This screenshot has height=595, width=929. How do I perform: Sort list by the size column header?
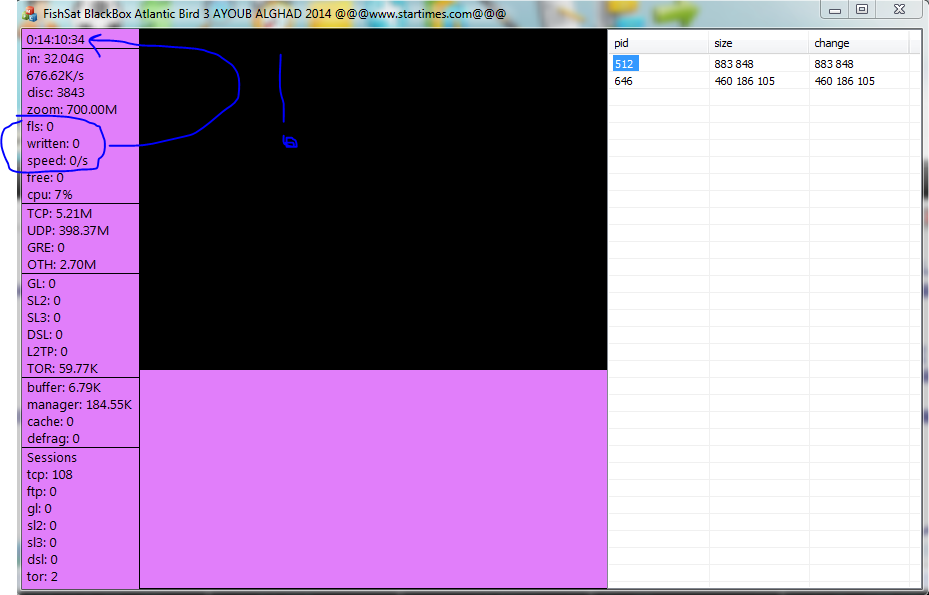pyautogui.click(x=758, y=43)
